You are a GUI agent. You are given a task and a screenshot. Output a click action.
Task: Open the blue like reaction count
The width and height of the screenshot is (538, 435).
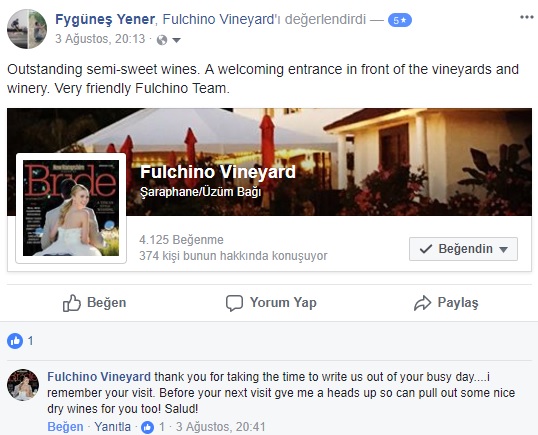point(20,341)
